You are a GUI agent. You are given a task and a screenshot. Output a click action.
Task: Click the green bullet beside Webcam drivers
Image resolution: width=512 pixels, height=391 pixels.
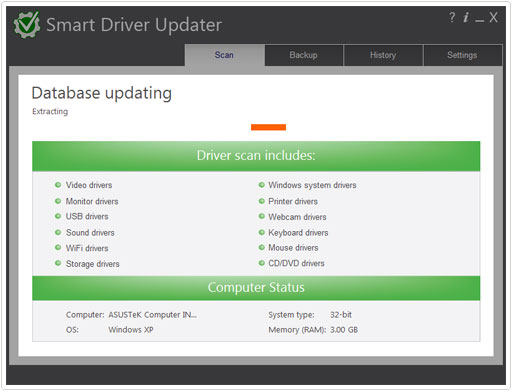[x=262, y=216]
